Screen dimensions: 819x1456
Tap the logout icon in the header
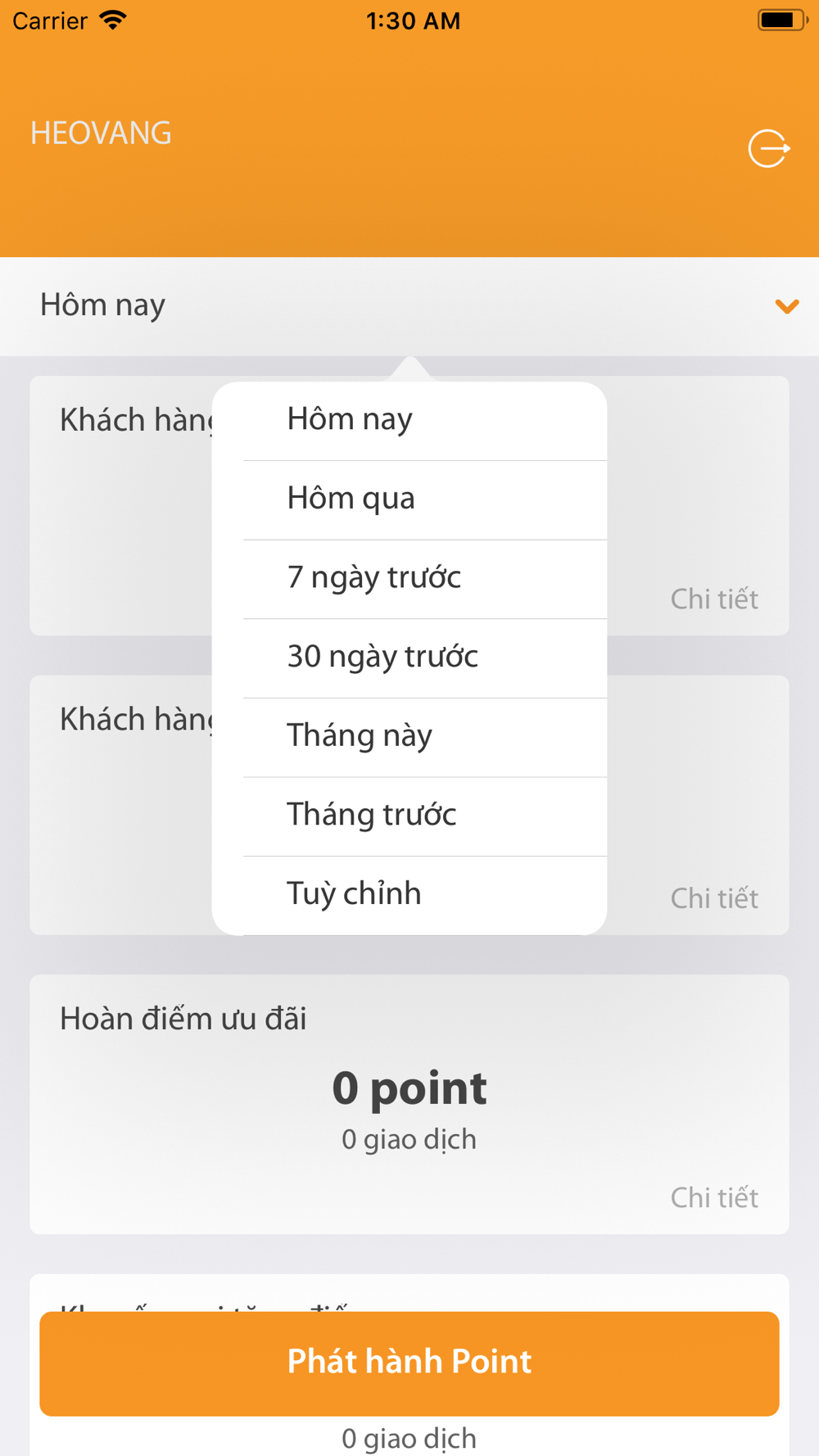[x=769, y=148]
